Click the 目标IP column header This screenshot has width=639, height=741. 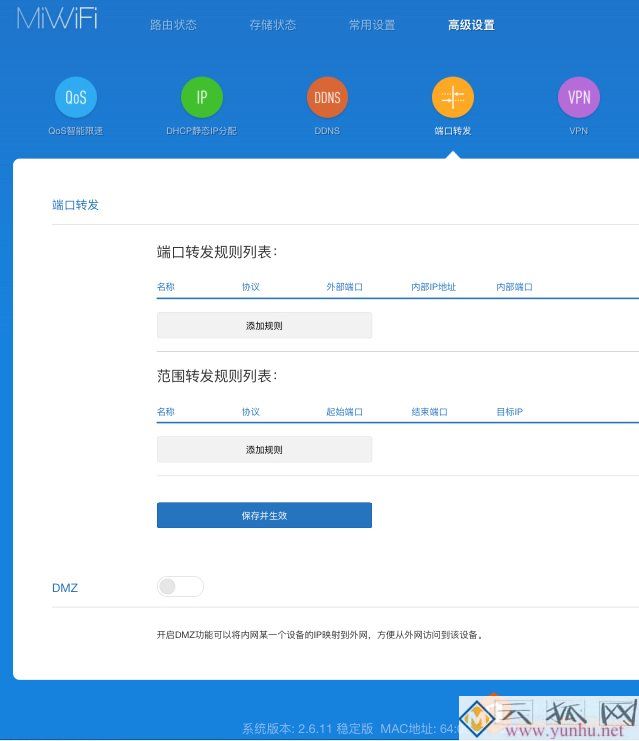point(509,412)
